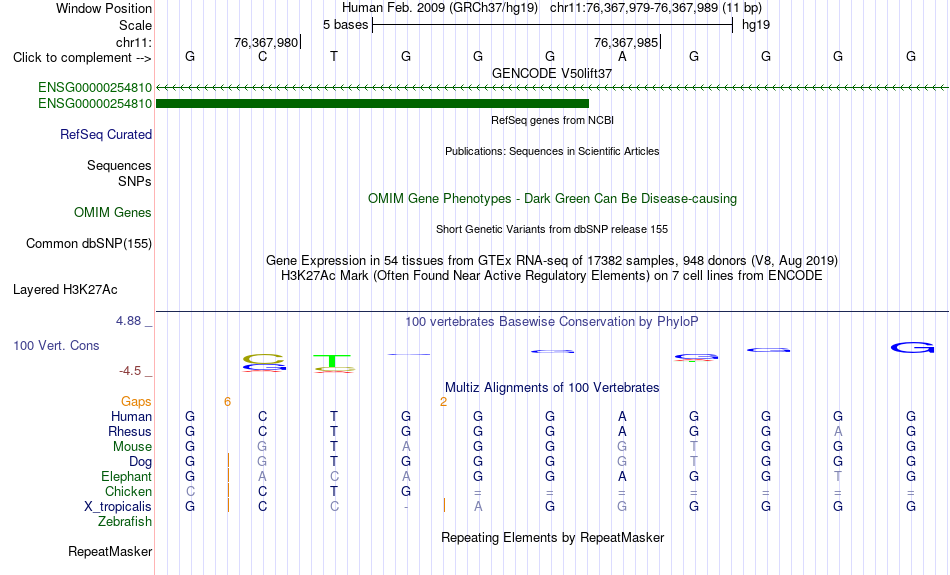Open the RefSeq Curated track label
The image size is (950, 575).
pyautogui.click(x=106, y=135)
